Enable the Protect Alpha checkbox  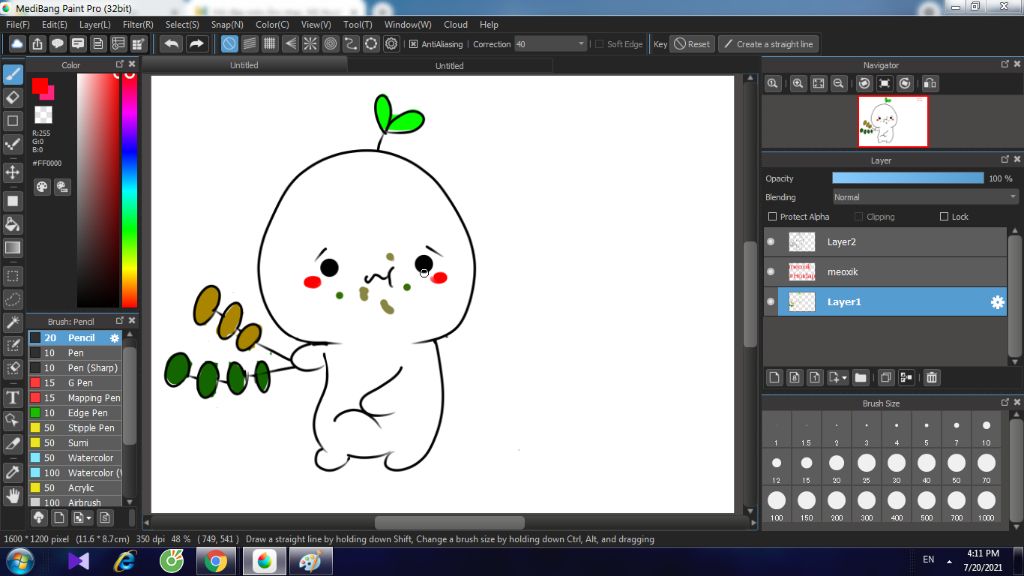(x=772, y=217)
